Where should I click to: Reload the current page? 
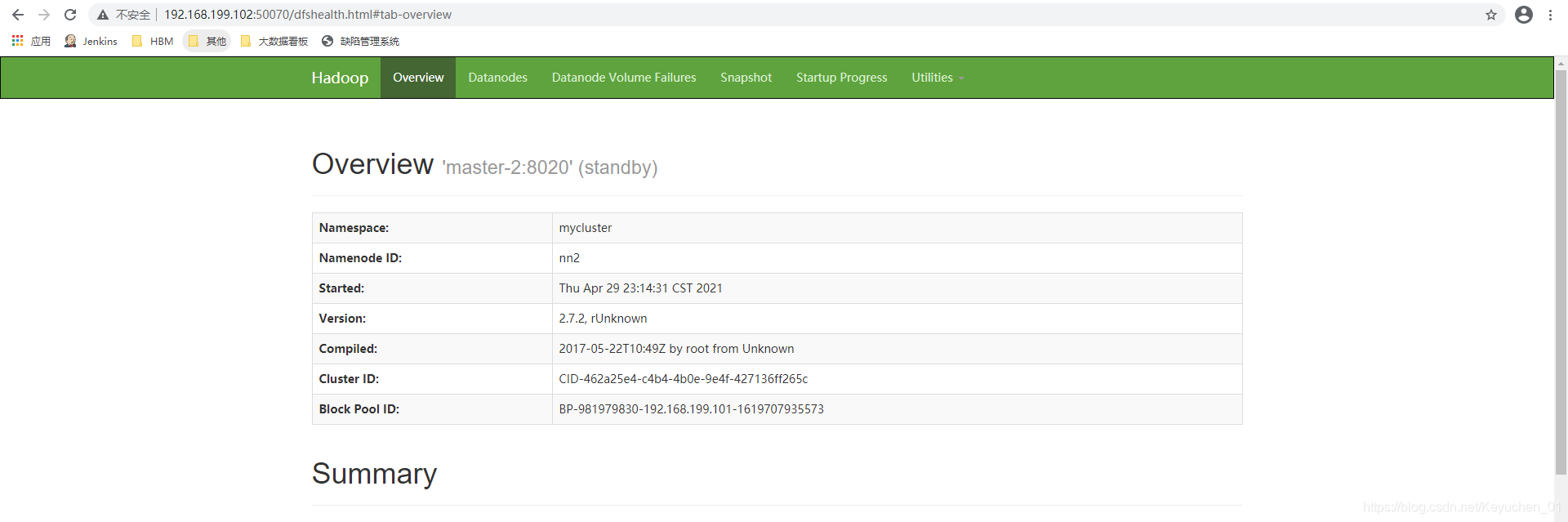[70, 15]
